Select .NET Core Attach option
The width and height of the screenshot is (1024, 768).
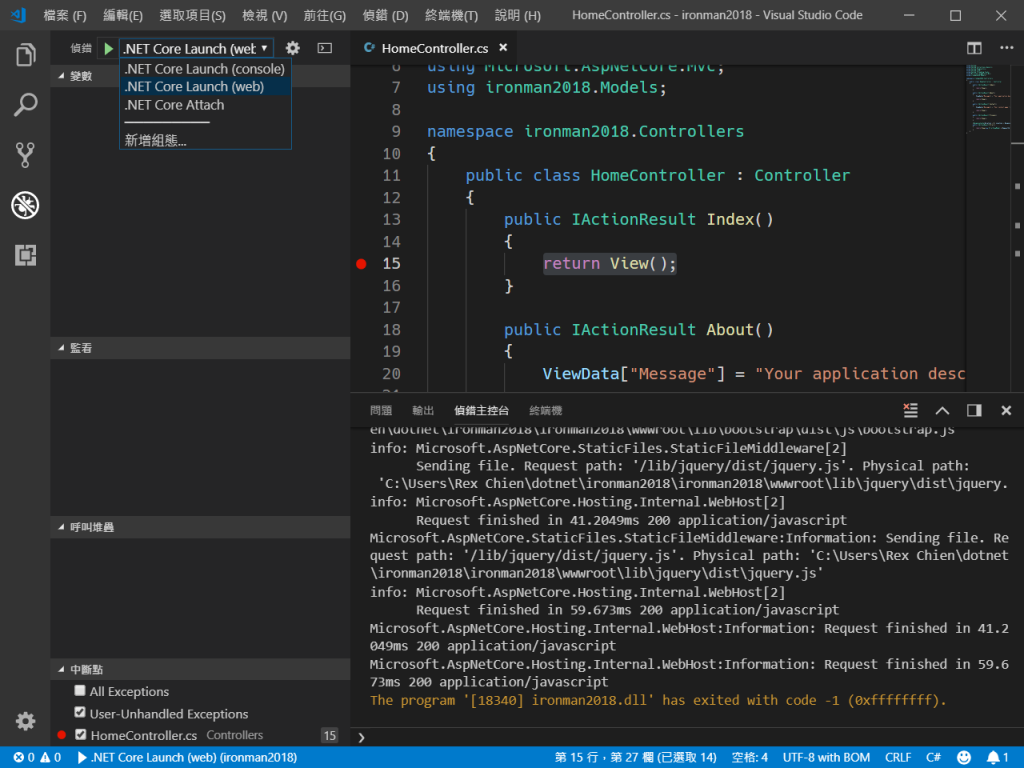[205, 104]
